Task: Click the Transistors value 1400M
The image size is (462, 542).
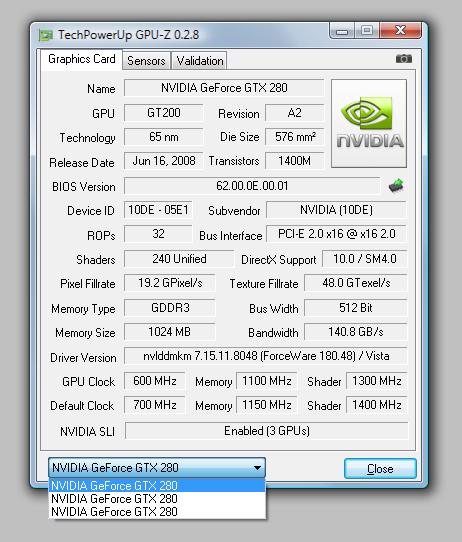Action: pos(294,161)
